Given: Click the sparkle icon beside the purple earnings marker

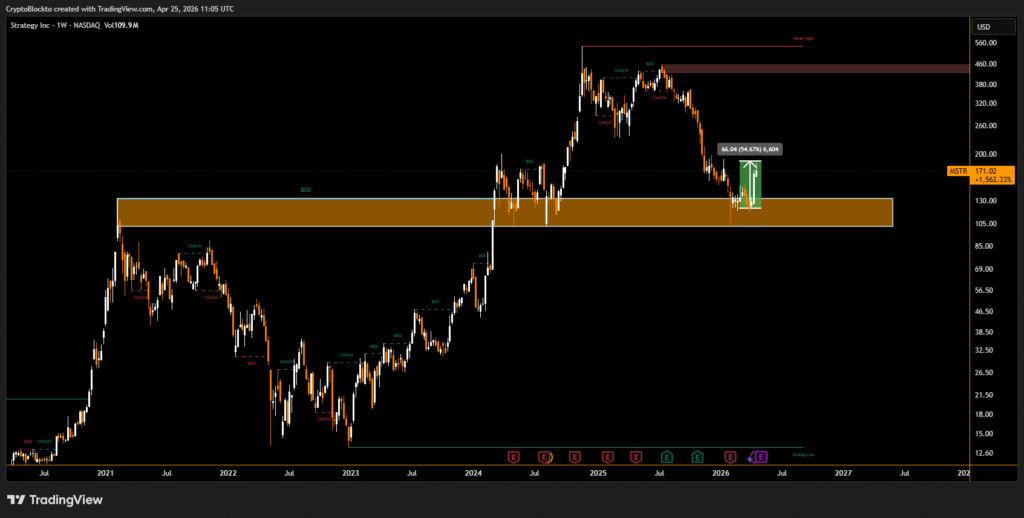Looking at the screenshot, I should pos(750,458).
